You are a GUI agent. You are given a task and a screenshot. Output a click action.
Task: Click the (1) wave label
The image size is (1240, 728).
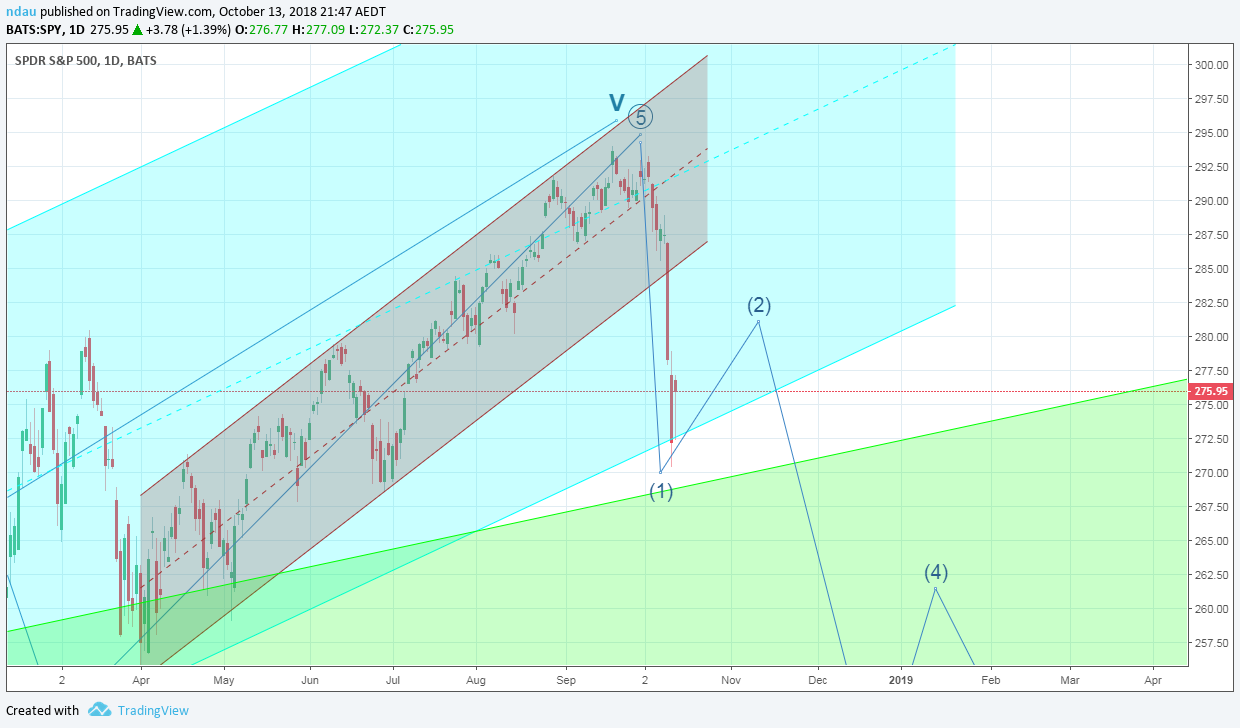[661, 491]
